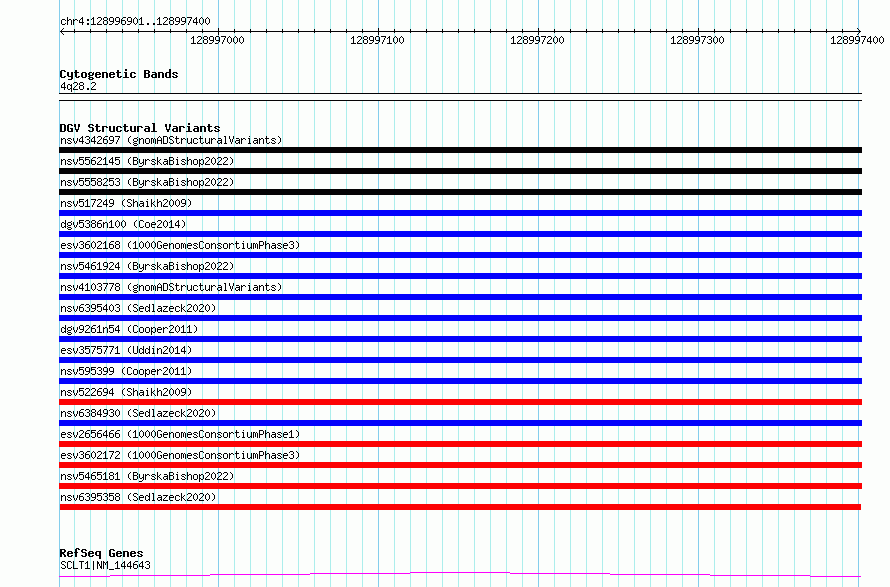Open variant nsv517249 Shaikh2009 label

pyautogui.click(x=126, y=203)
